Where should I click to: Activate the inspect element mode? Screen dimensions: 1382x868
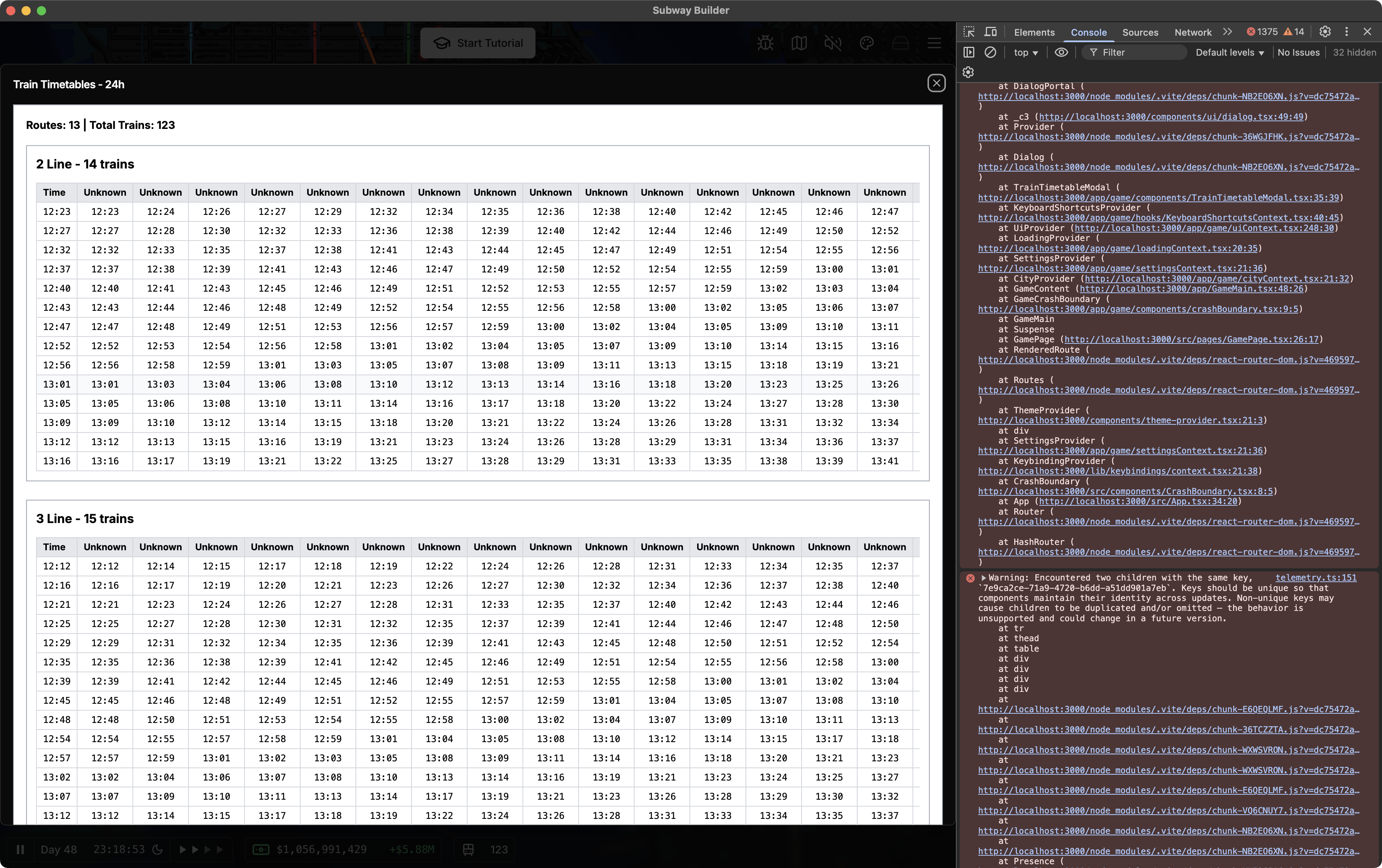969,31
